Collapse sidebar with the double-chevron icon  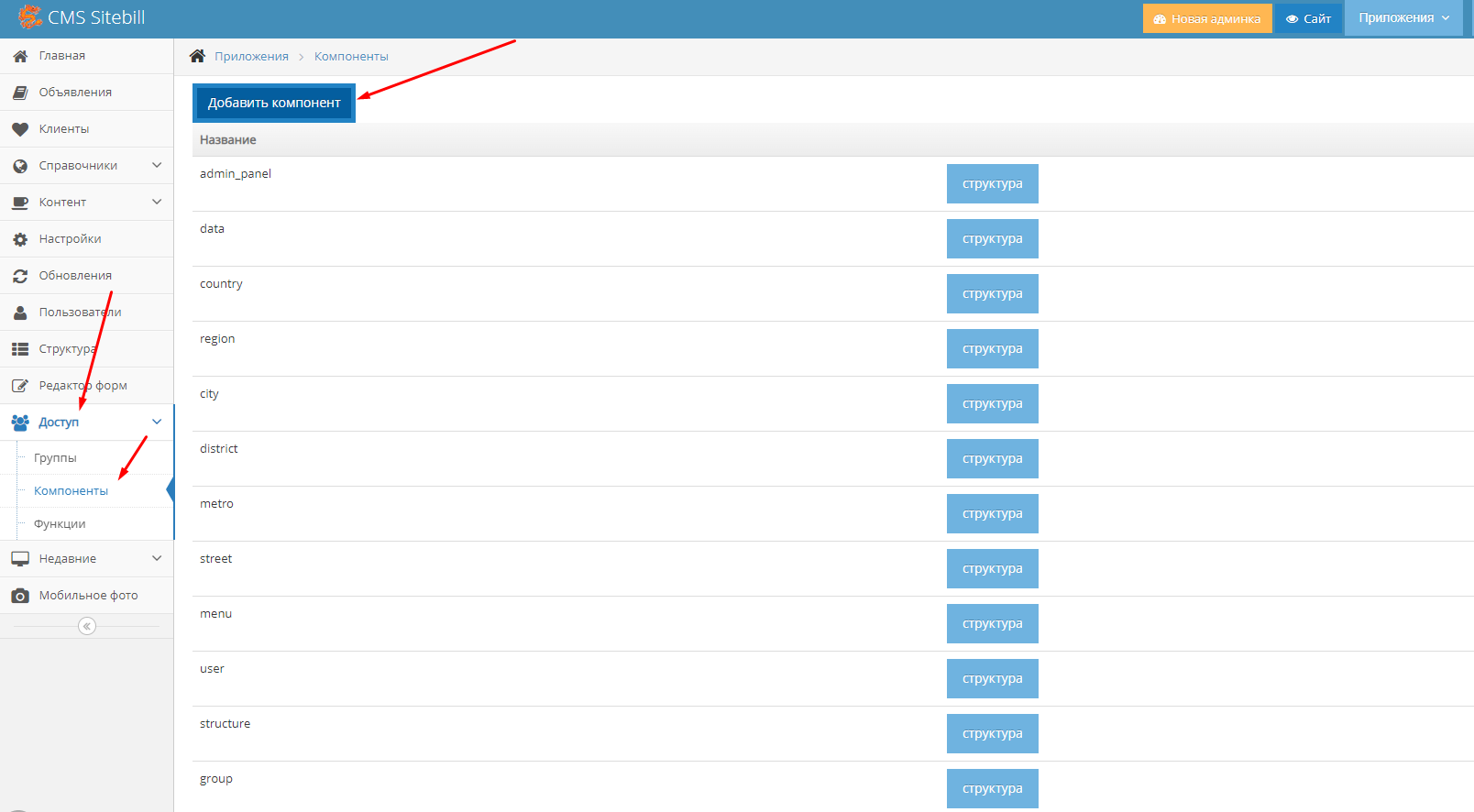click(x=87, y=626)
